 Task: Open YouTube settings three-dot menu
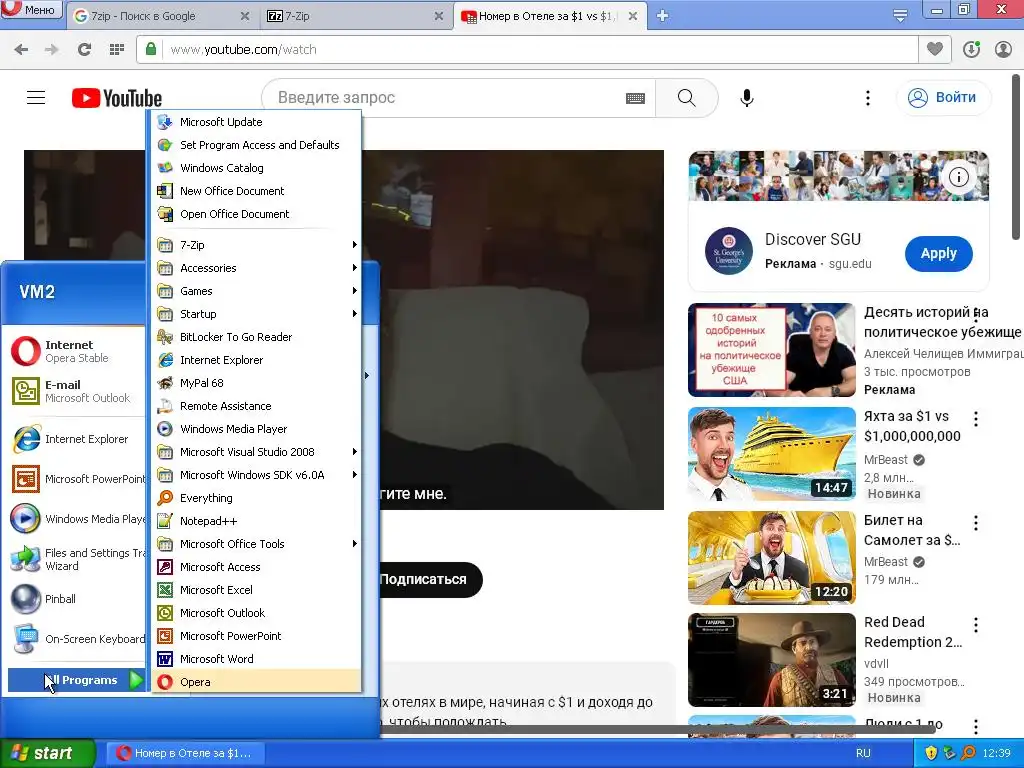click(868, 98)
